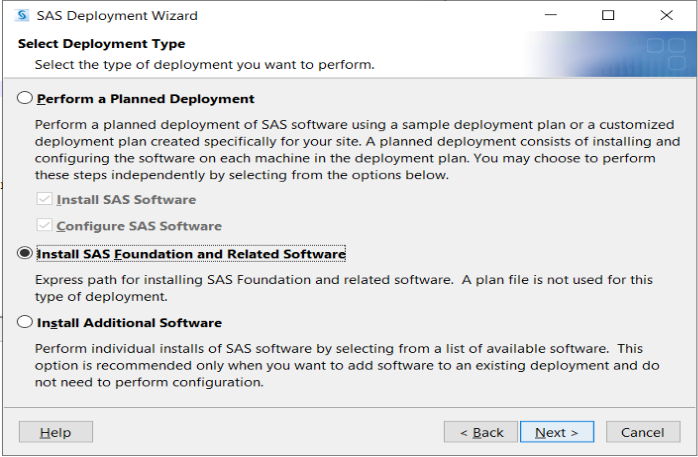Proceed with the Next button
Image resolution: width=698 pixels, height=457 pixels.
(x=557, y=432)
